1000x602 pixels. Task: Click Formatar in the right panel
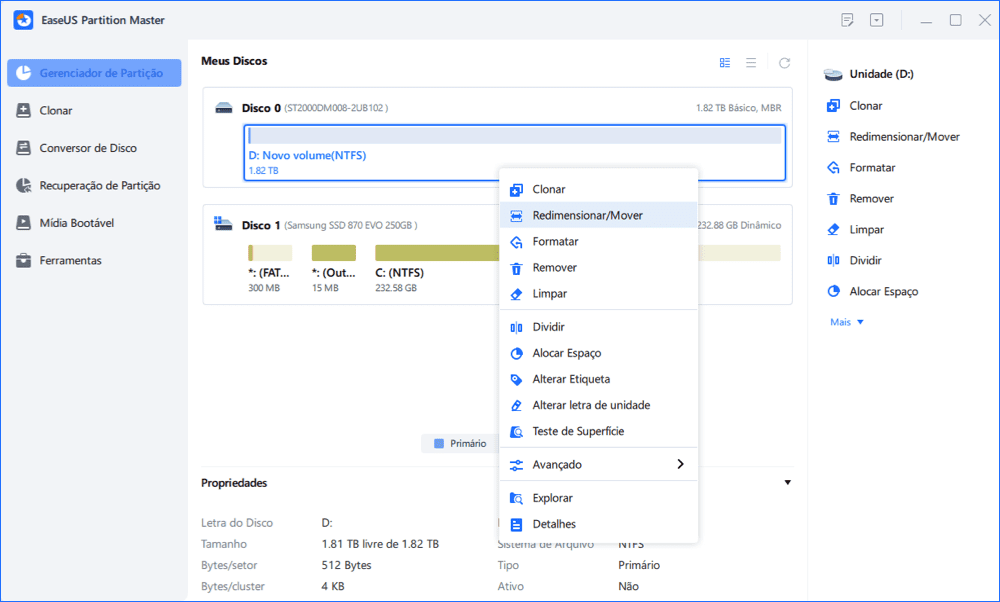pos(861,168)
